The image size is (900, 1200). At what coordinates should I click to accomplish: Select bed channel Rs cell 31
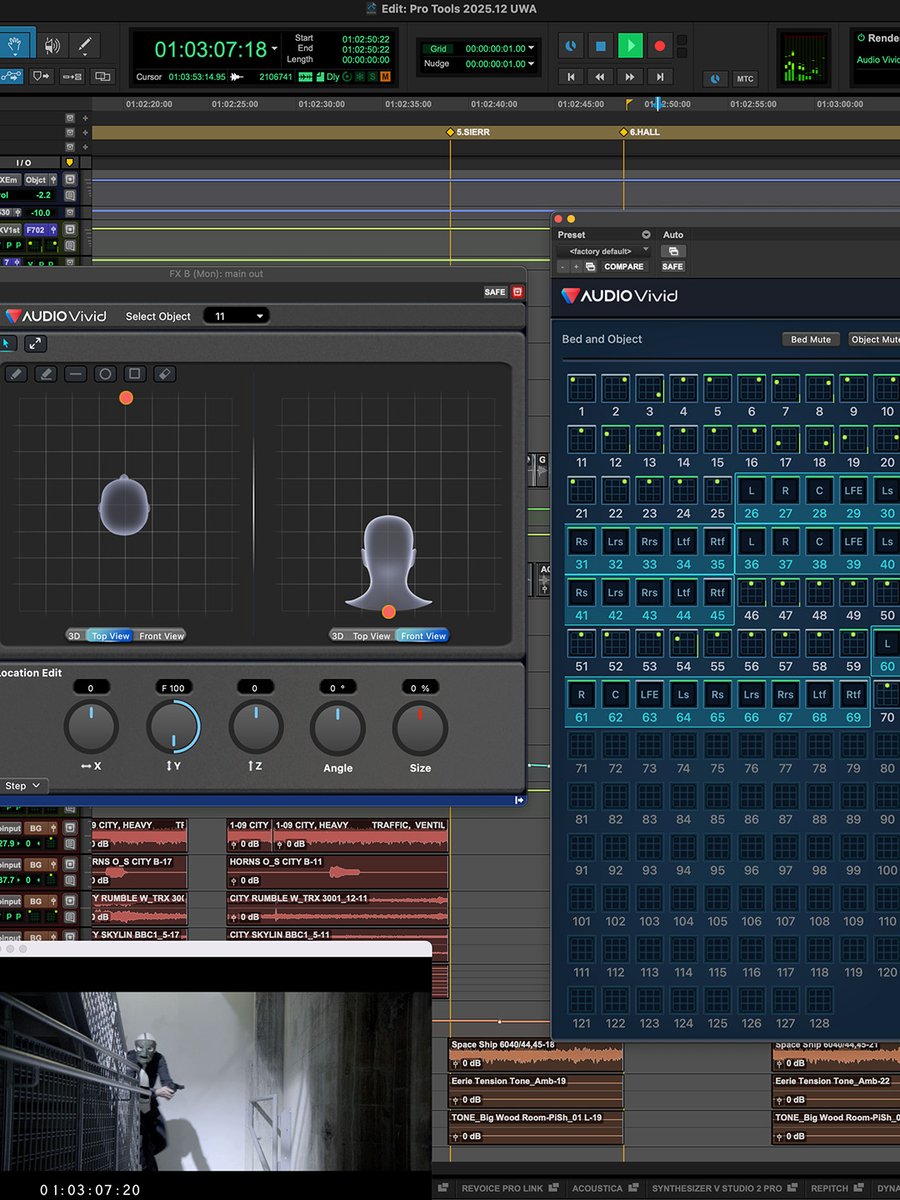click(x=582, y=542)
